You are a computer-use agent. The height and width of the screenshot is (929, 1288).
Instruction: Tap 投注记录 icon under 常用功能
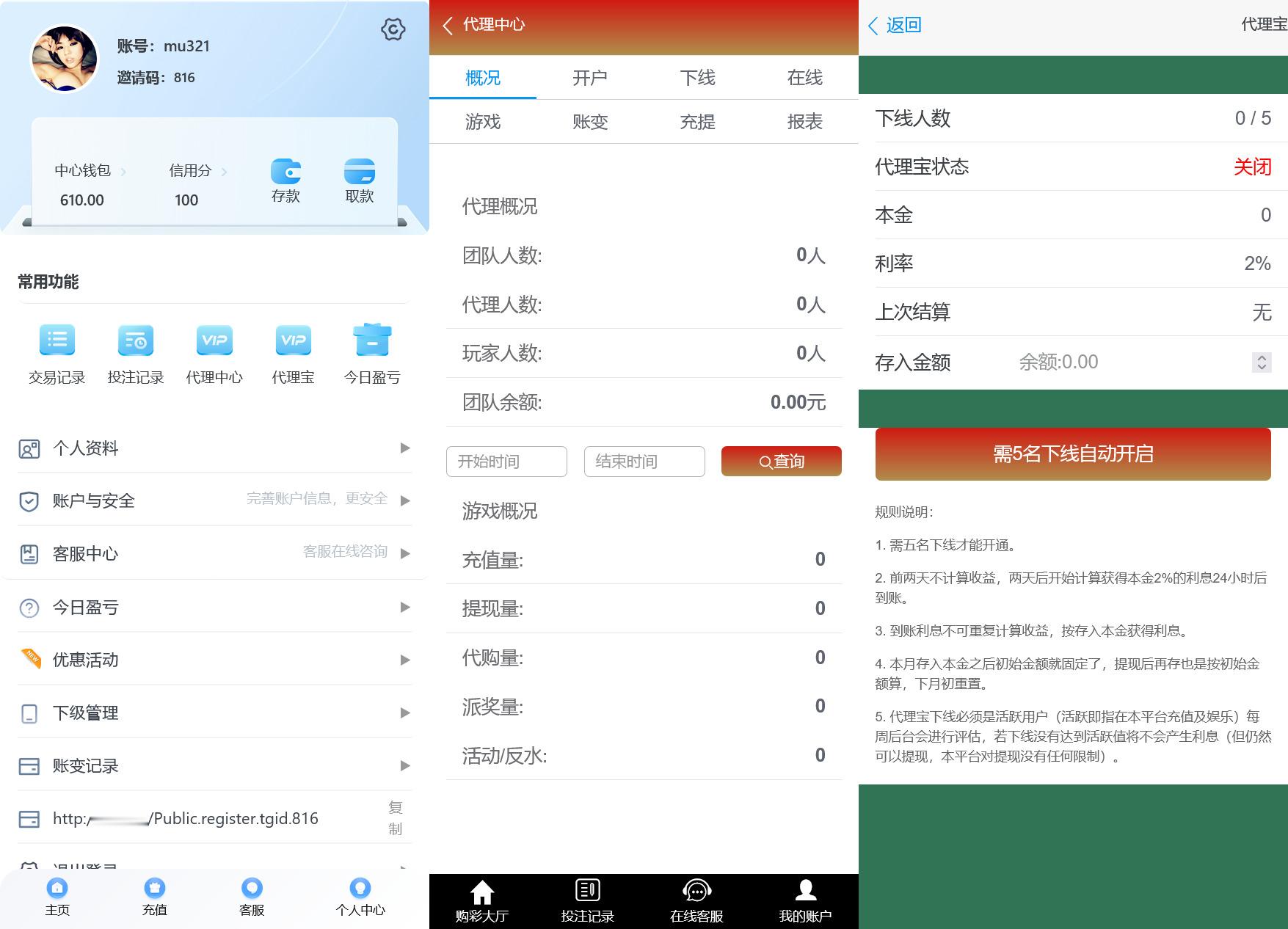[135, 352]
